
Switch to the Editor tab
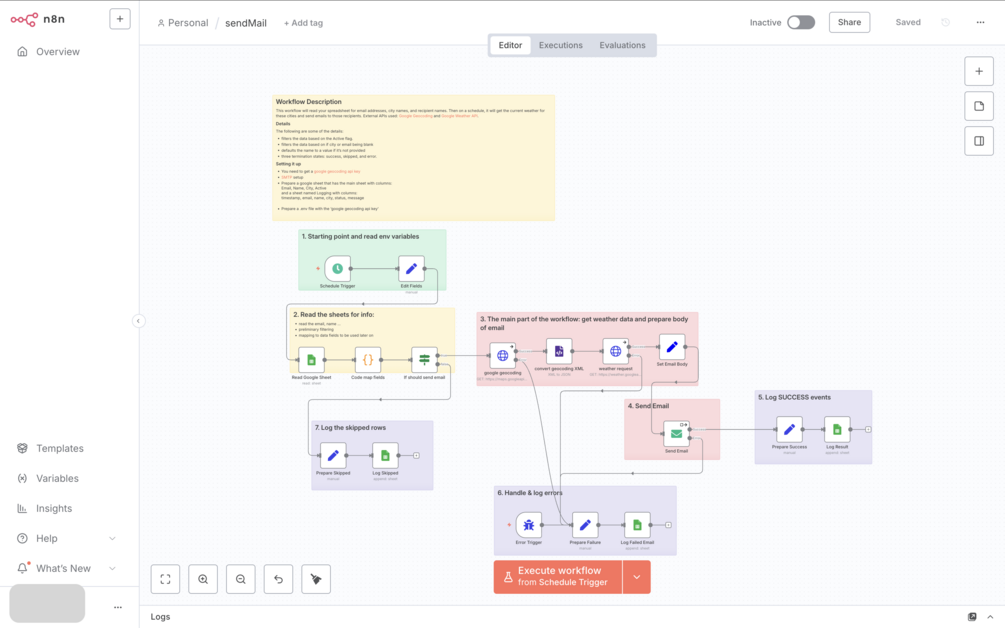510,45
